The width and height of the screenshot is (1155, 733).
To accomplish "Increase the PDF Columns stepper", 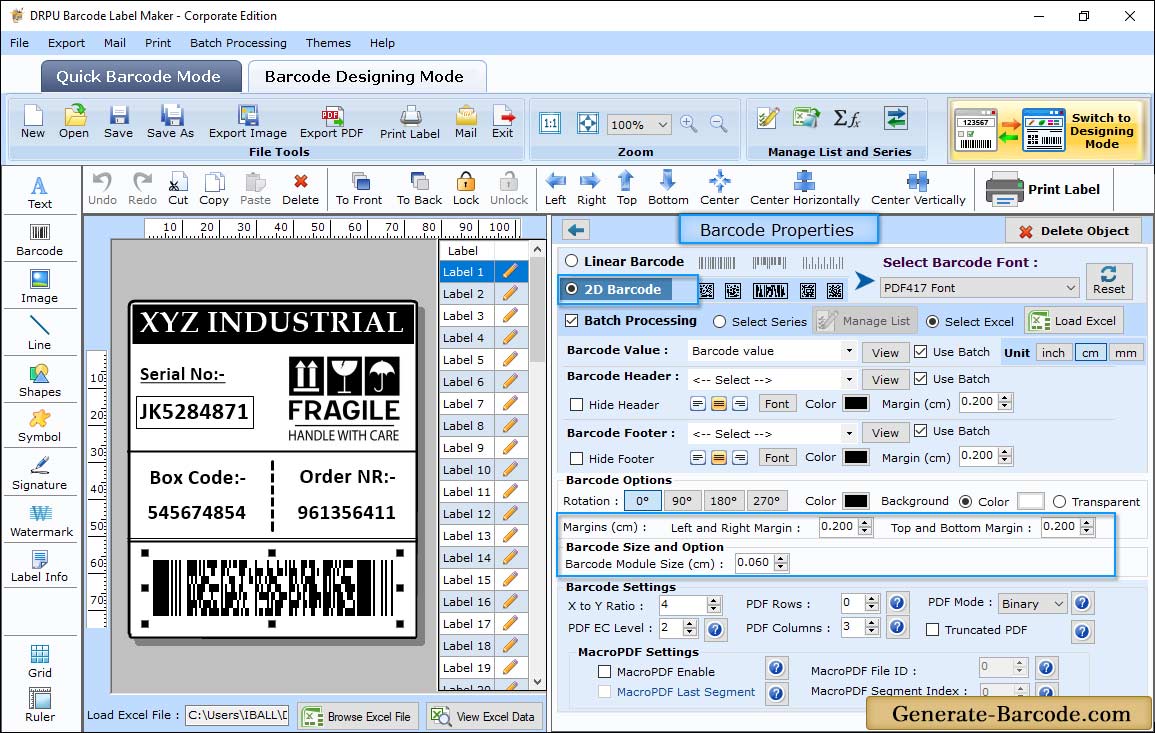I will click(872, 623).
